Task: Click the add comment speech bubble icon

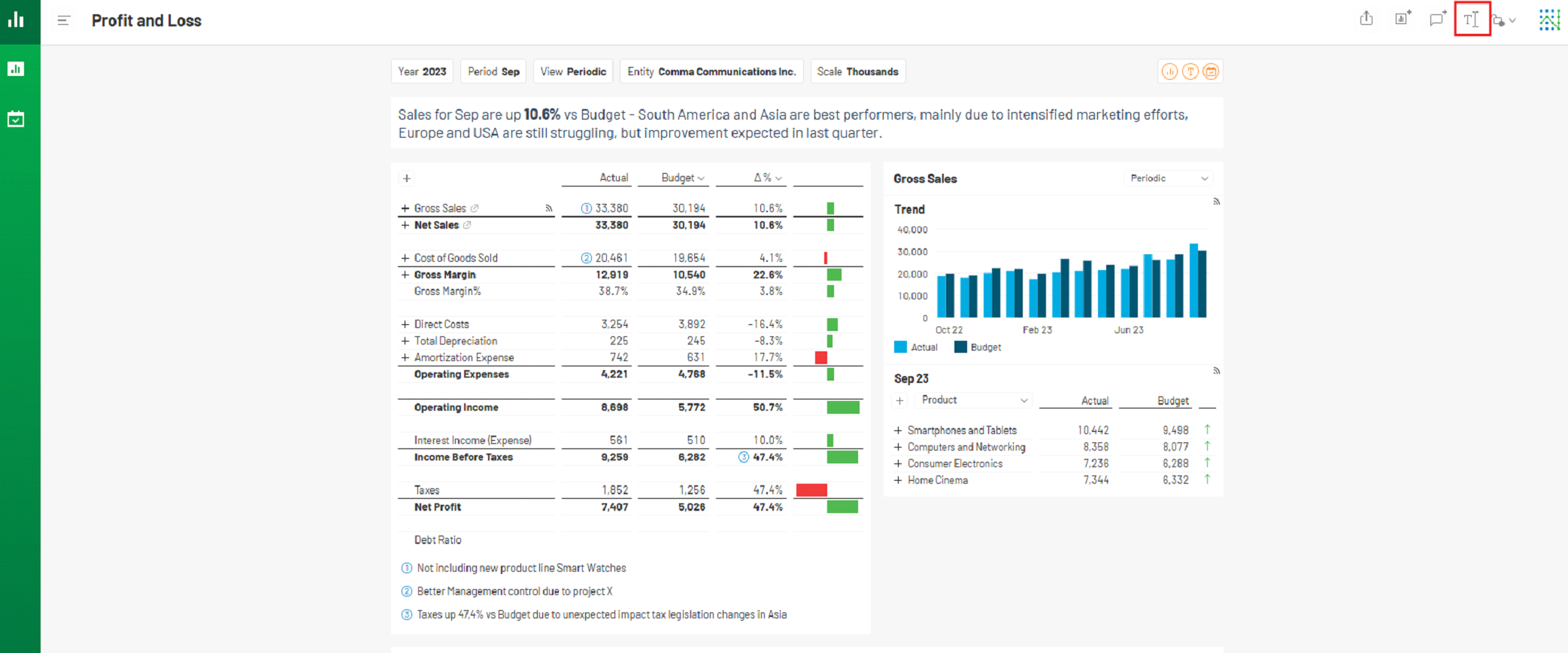Action: click(x=1438, y=19)
